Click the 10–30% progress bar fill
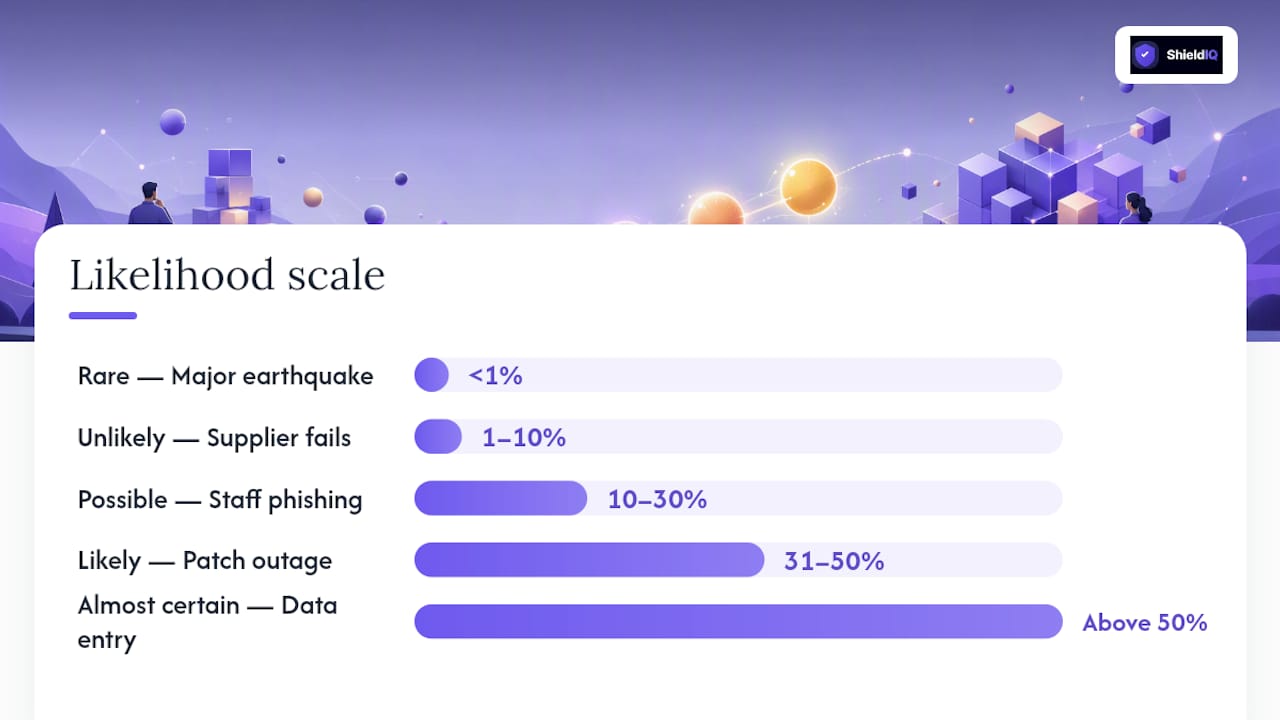Viewport: 1280px width, 720px height. [501, 498]
